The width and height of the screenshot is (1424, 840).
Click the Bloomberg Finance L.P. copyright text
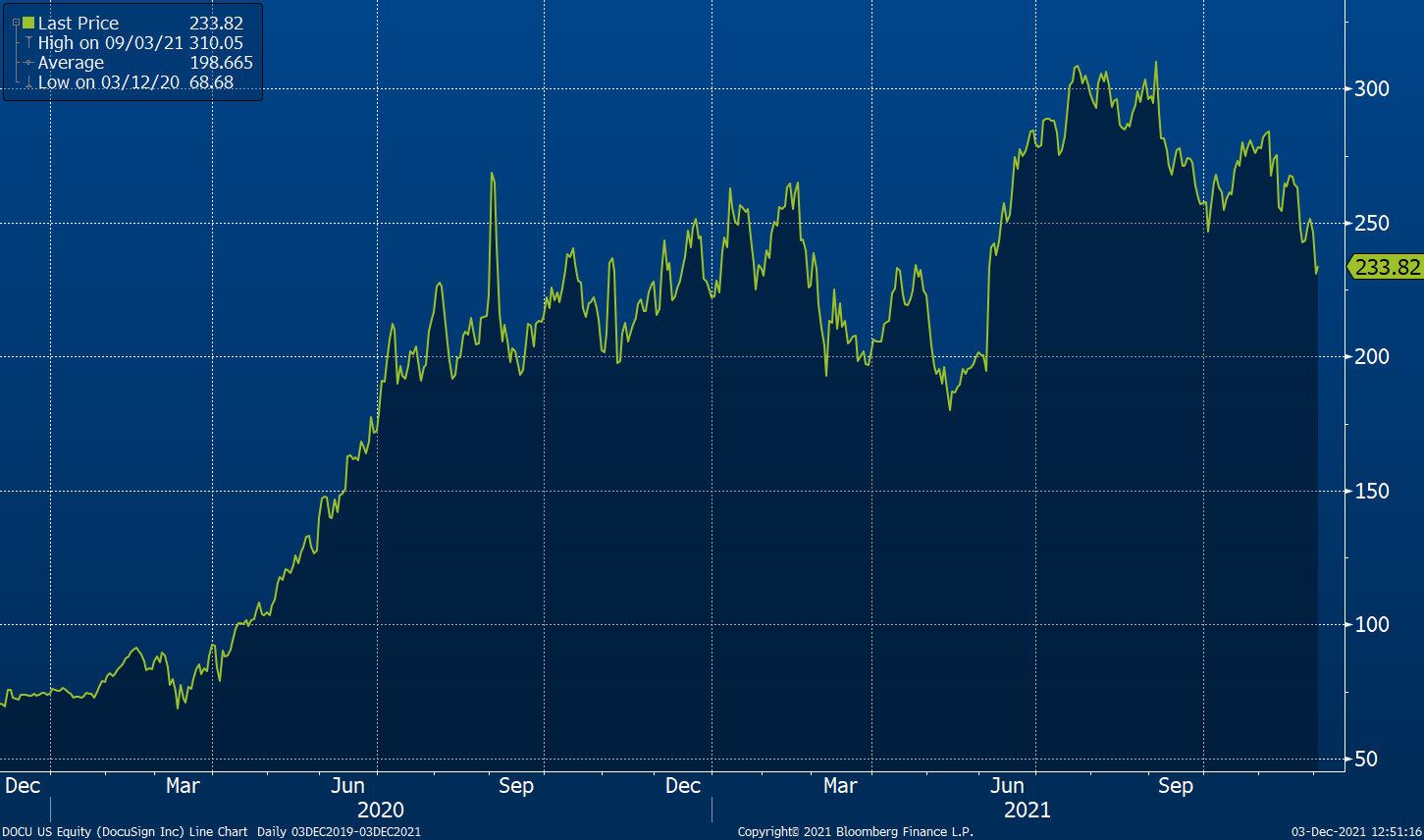coord(856,832)
